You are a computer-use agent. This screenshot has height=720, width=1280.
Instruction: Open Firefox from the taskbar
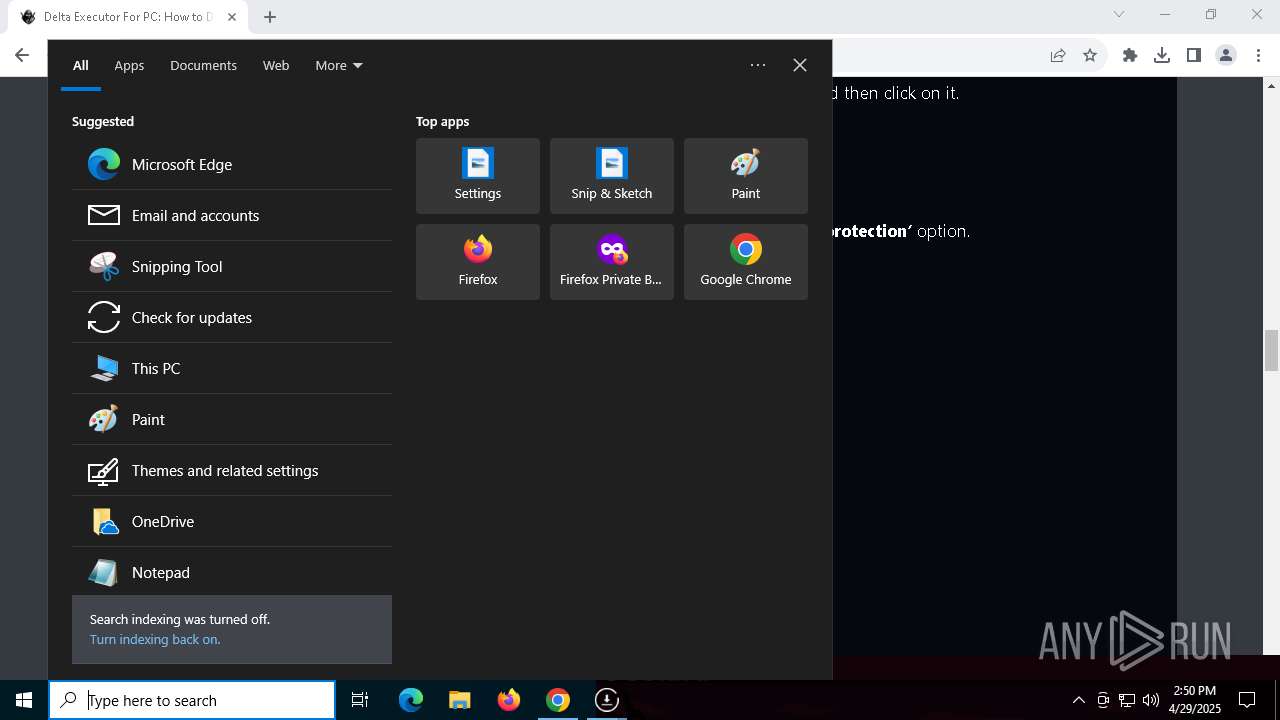pyautogui.click(x=509, y=700)
